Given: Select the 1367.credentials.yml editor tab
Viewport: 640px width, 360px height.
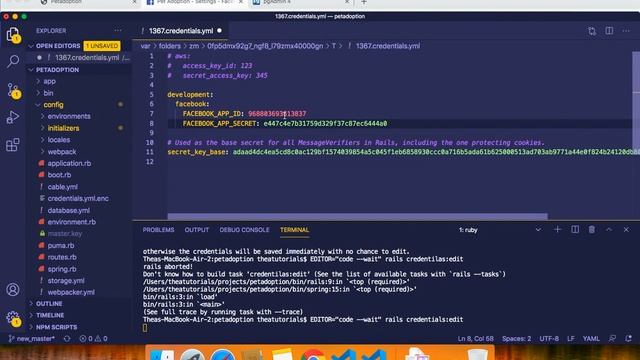Looking at the screenshot, I should pyautogui.click(x=181, y=31).
